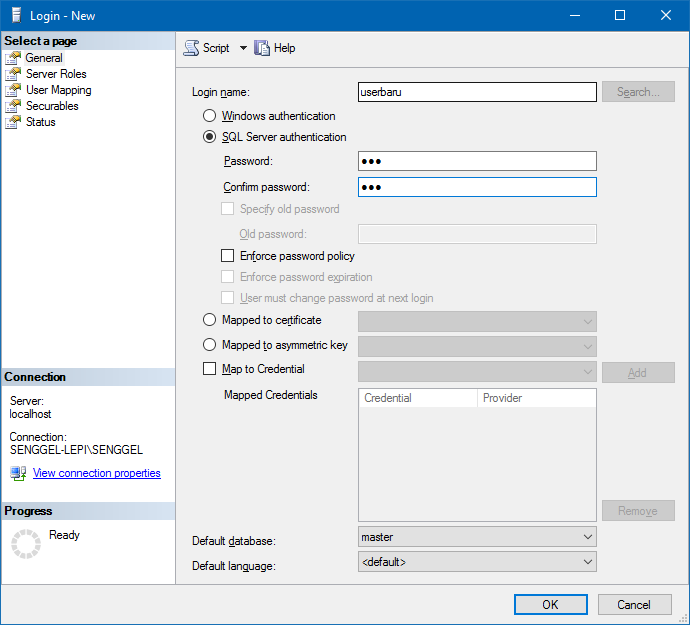
Task: Click the Status page icon
Action: (x=13, y=122)
